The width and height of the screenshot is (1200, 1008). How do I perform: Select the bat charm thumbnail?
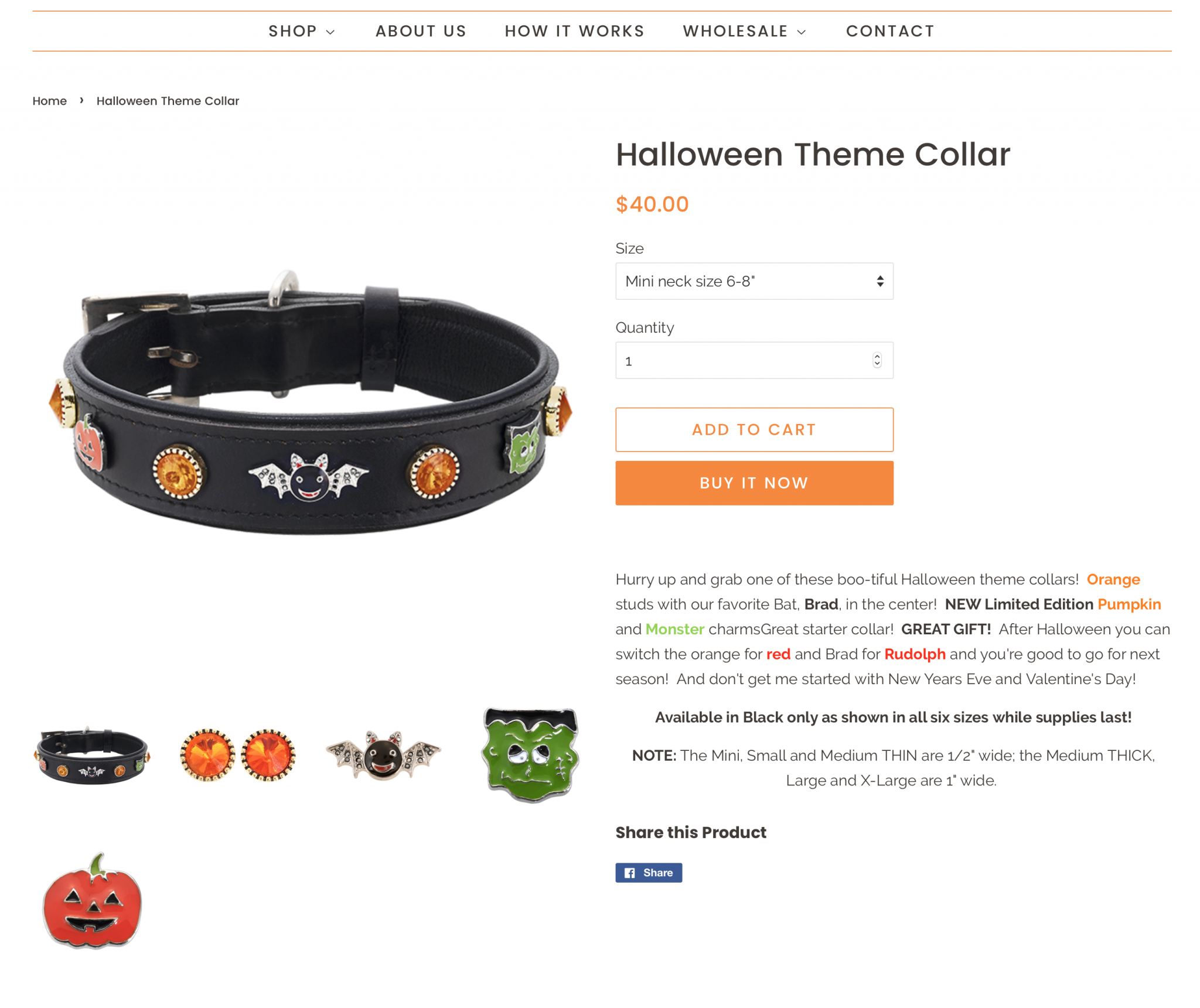point(383,755)
